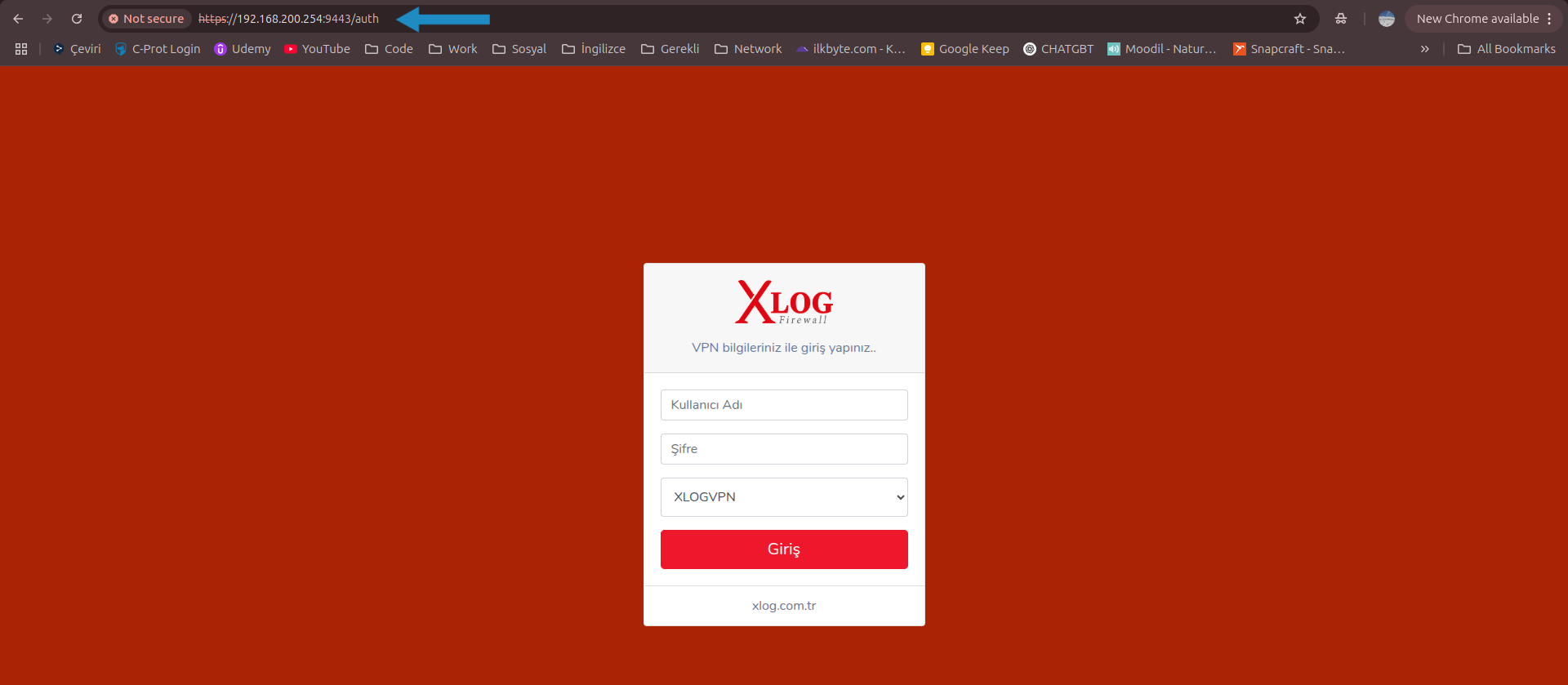Open the YouTube bookmark

click(x=317, y=49)
